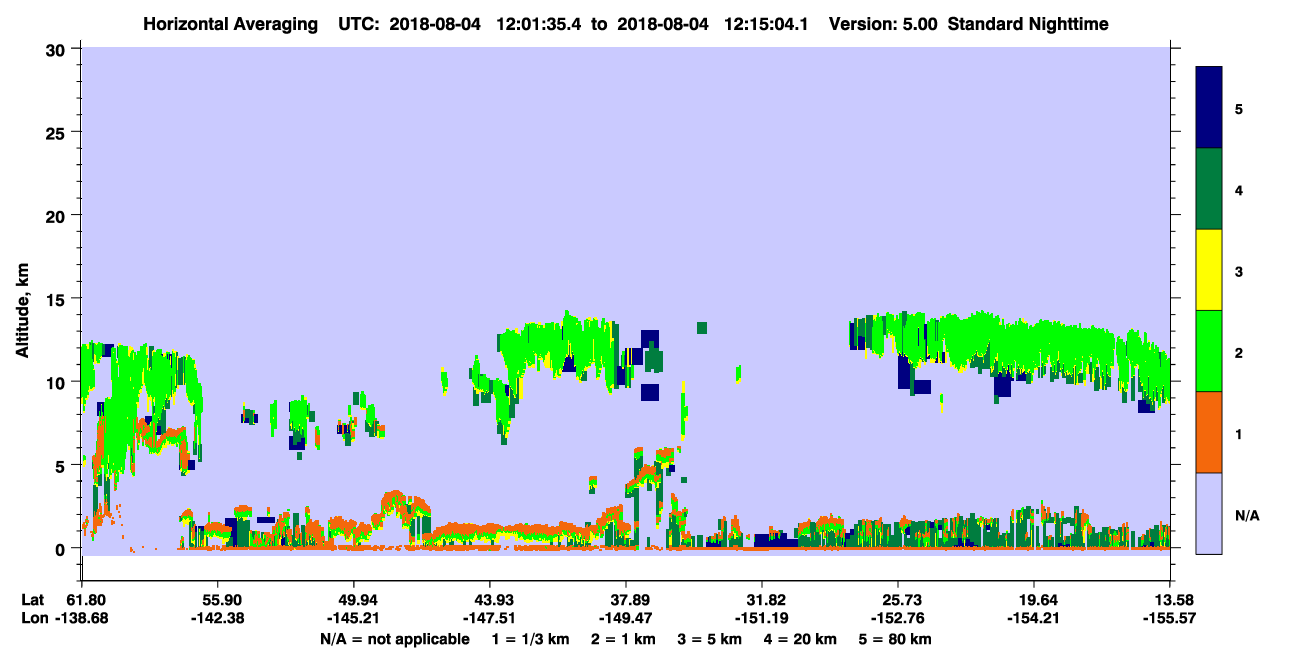Click the latitude value 49.94
Image resolution: width=1300 pixels, height=667 pixels.
(353, 600)
